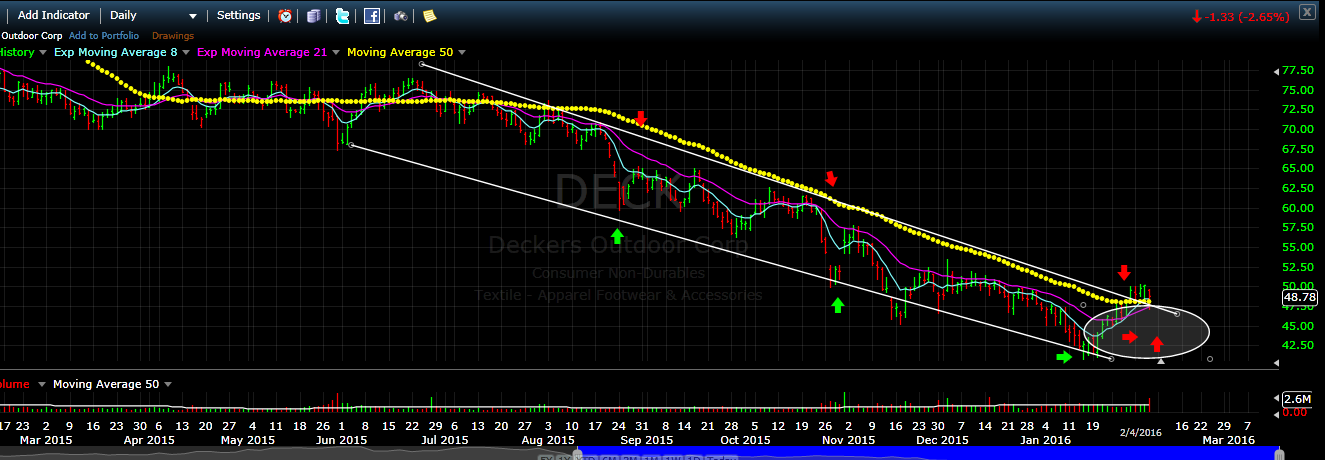The height and width of the screenshot is (460, 1325).
Task: Select the Exp Moving Average 21 label
Action: tap(263, 52)
